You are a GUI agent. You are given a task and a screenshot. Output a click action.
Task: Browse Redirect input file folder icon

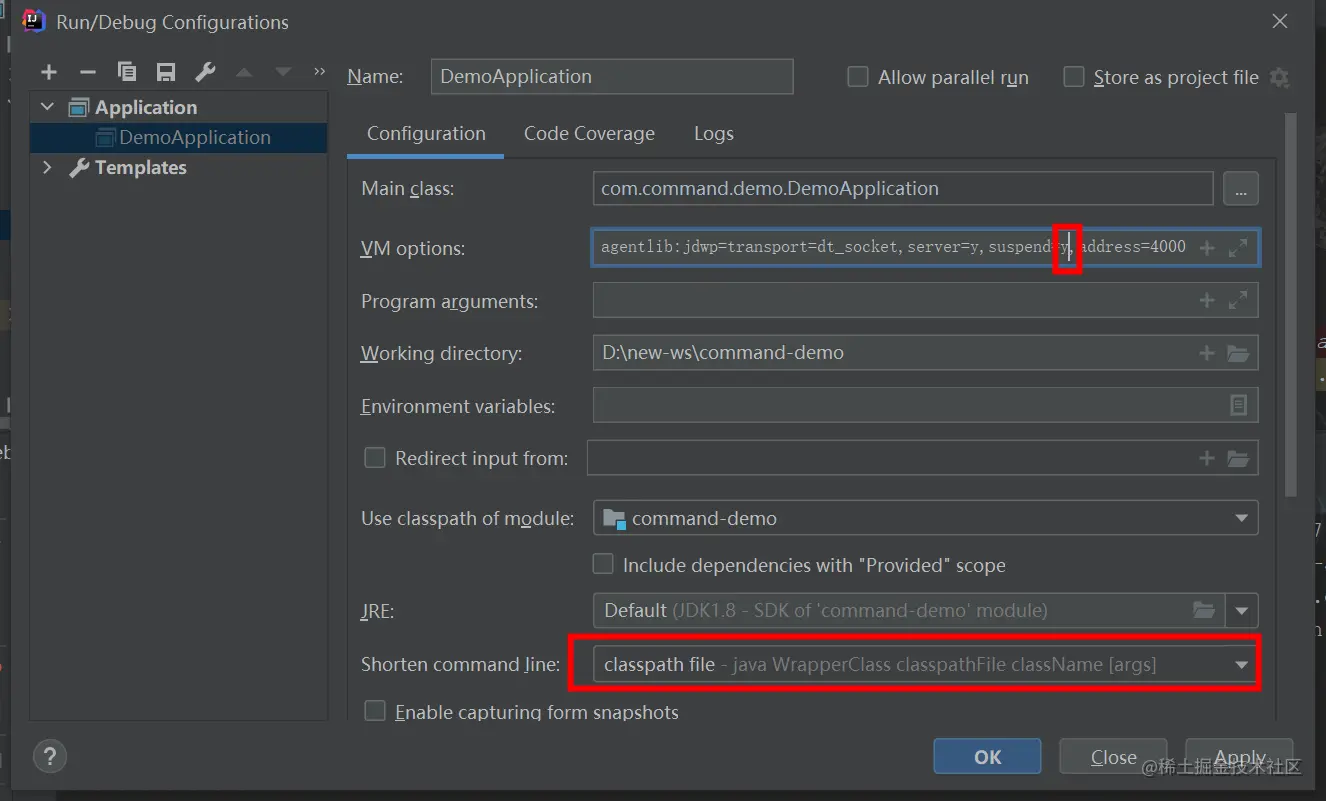(1238, 458)
